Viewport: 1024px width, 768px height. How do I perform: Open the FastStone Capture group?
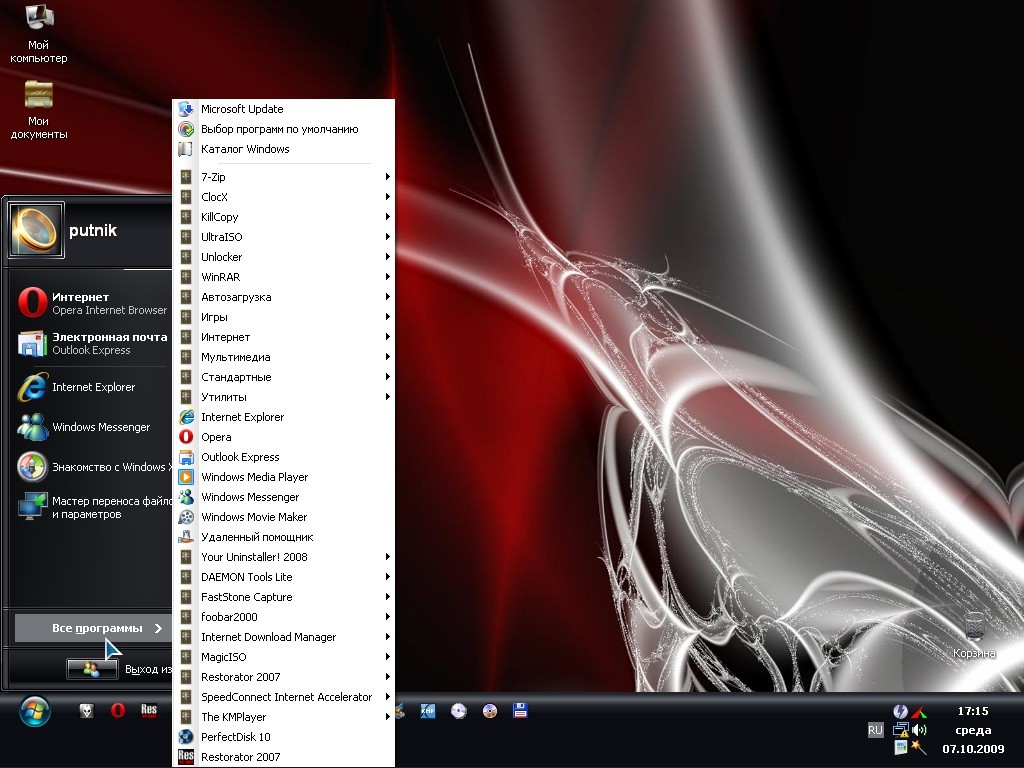coord(283,597)
